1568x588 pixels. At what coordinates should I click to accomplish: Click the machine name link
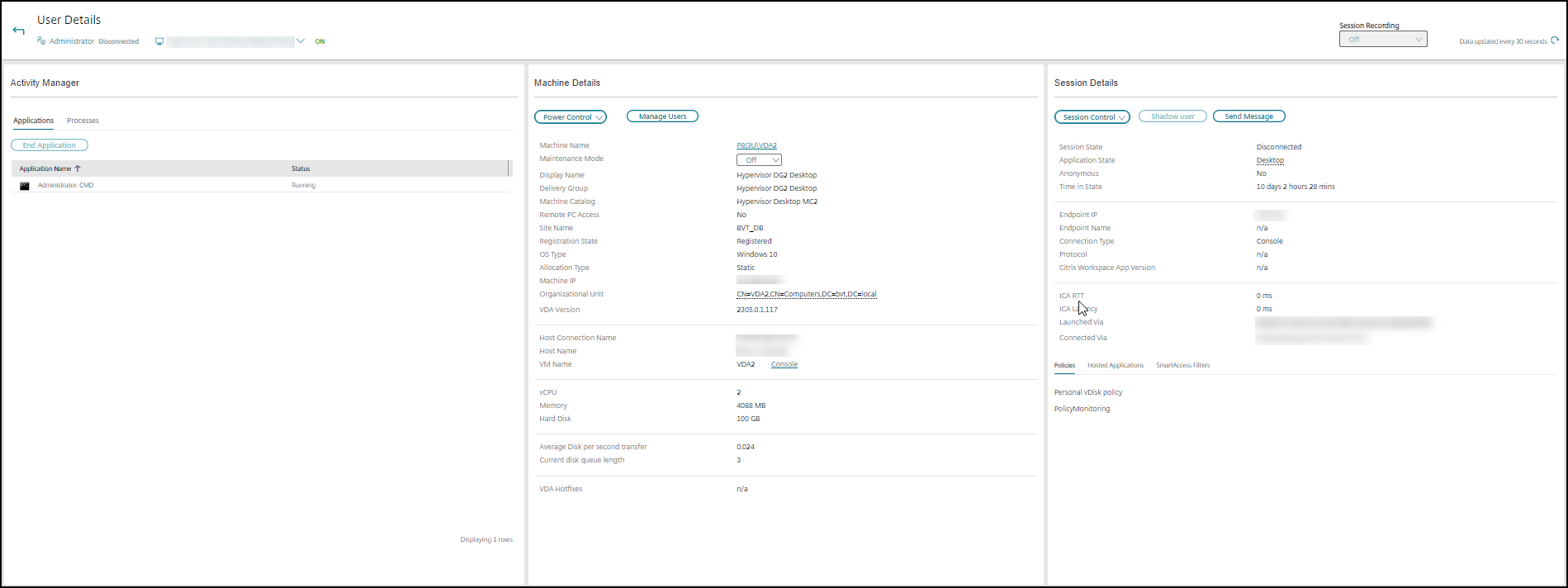tap(756, 145)
